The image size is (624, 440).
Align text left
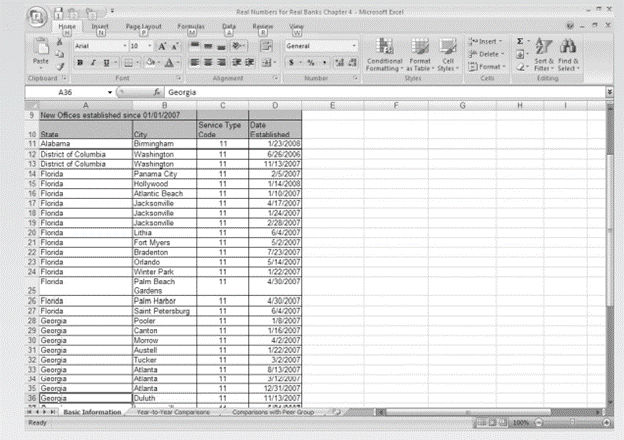(195, 62)
